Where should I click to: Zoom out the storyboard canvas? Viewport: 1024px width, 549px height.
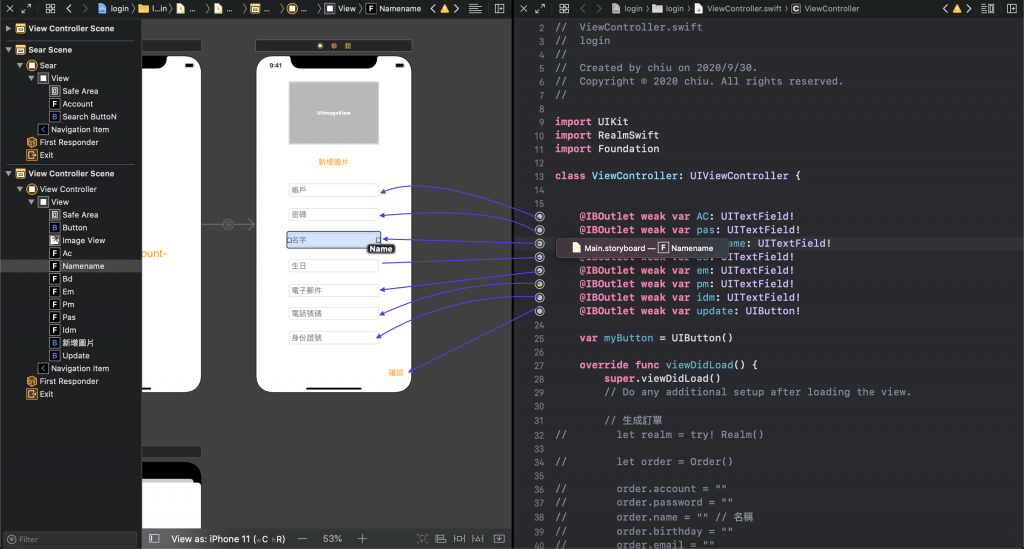(302, 539)
